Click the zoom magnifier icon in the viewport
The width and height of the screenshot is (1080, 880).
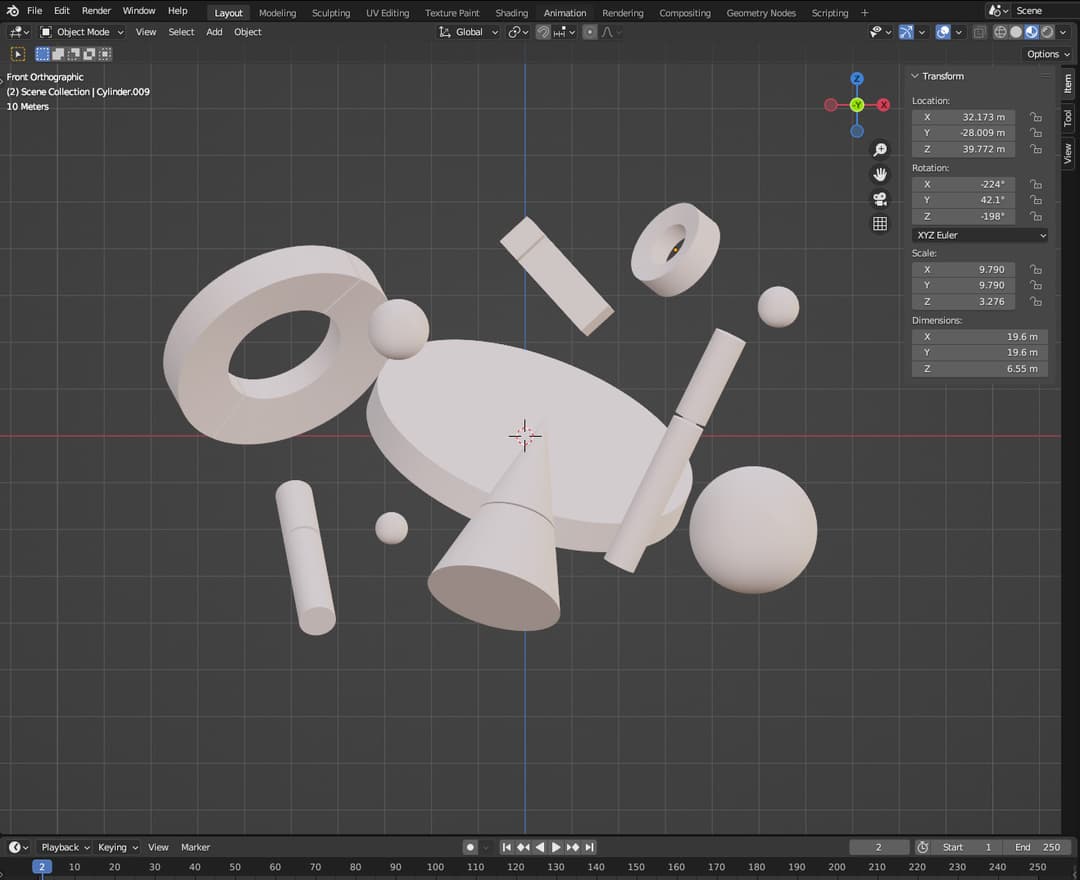pos(880,149)
